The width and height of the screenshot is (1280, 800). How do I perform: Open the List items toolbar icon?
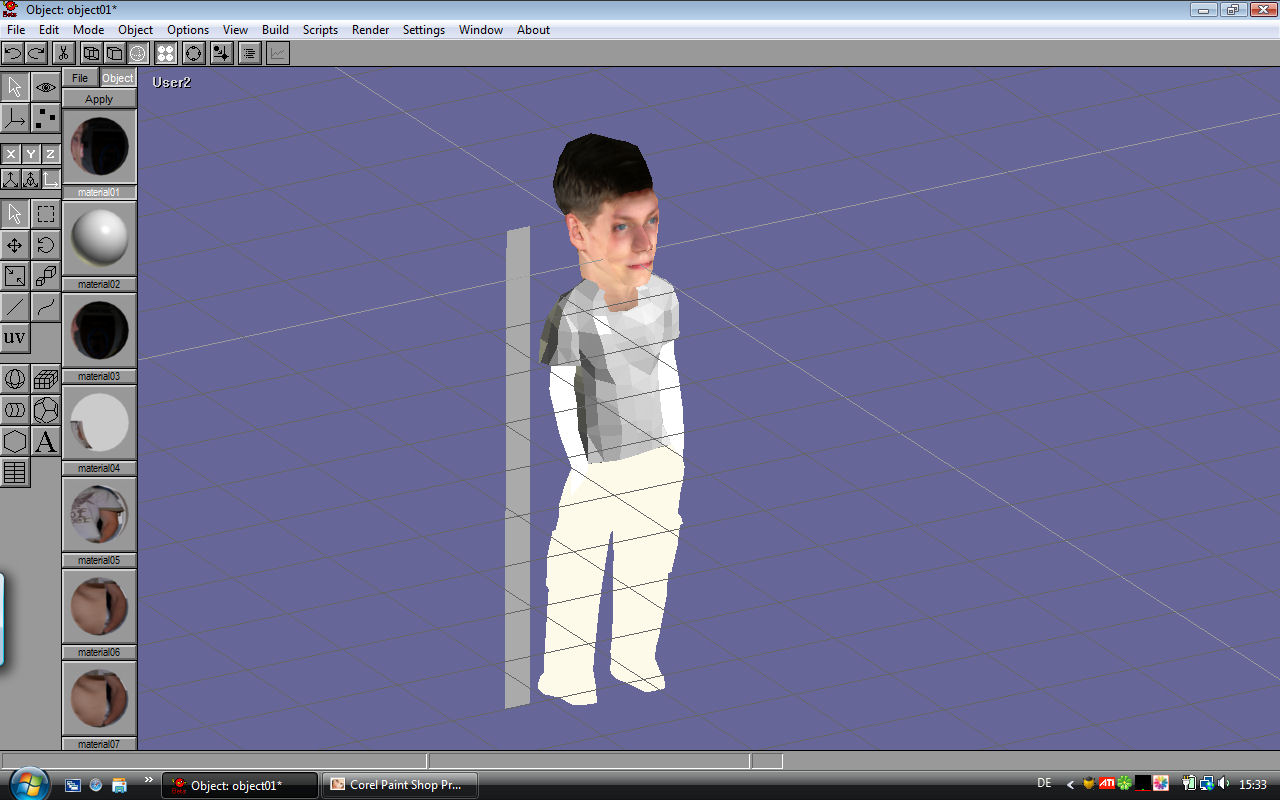point(250,53)
